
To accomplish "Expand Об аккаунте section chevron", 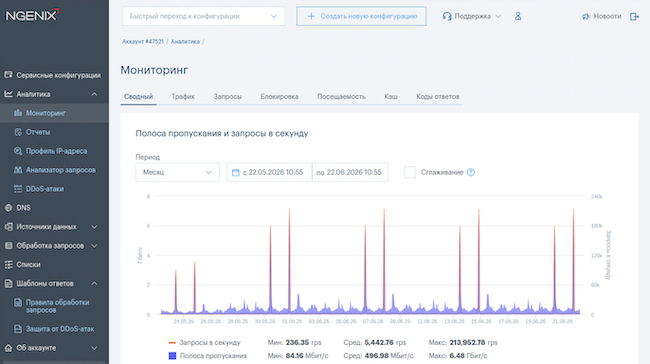I will tap(94, 348).
